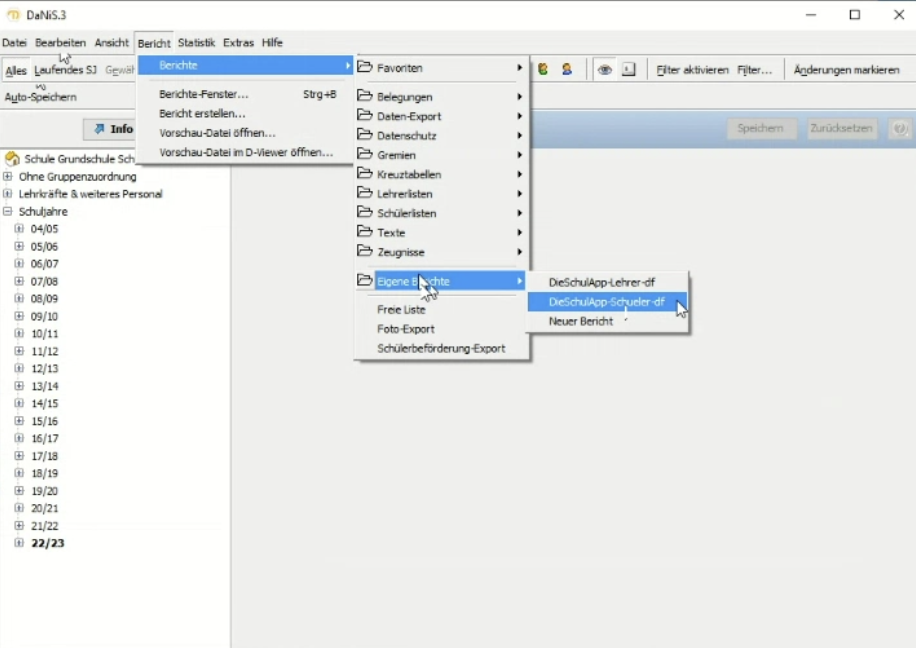Click the Datenschutz folder icon
916x648 pixels.
[x=365, y=135]
